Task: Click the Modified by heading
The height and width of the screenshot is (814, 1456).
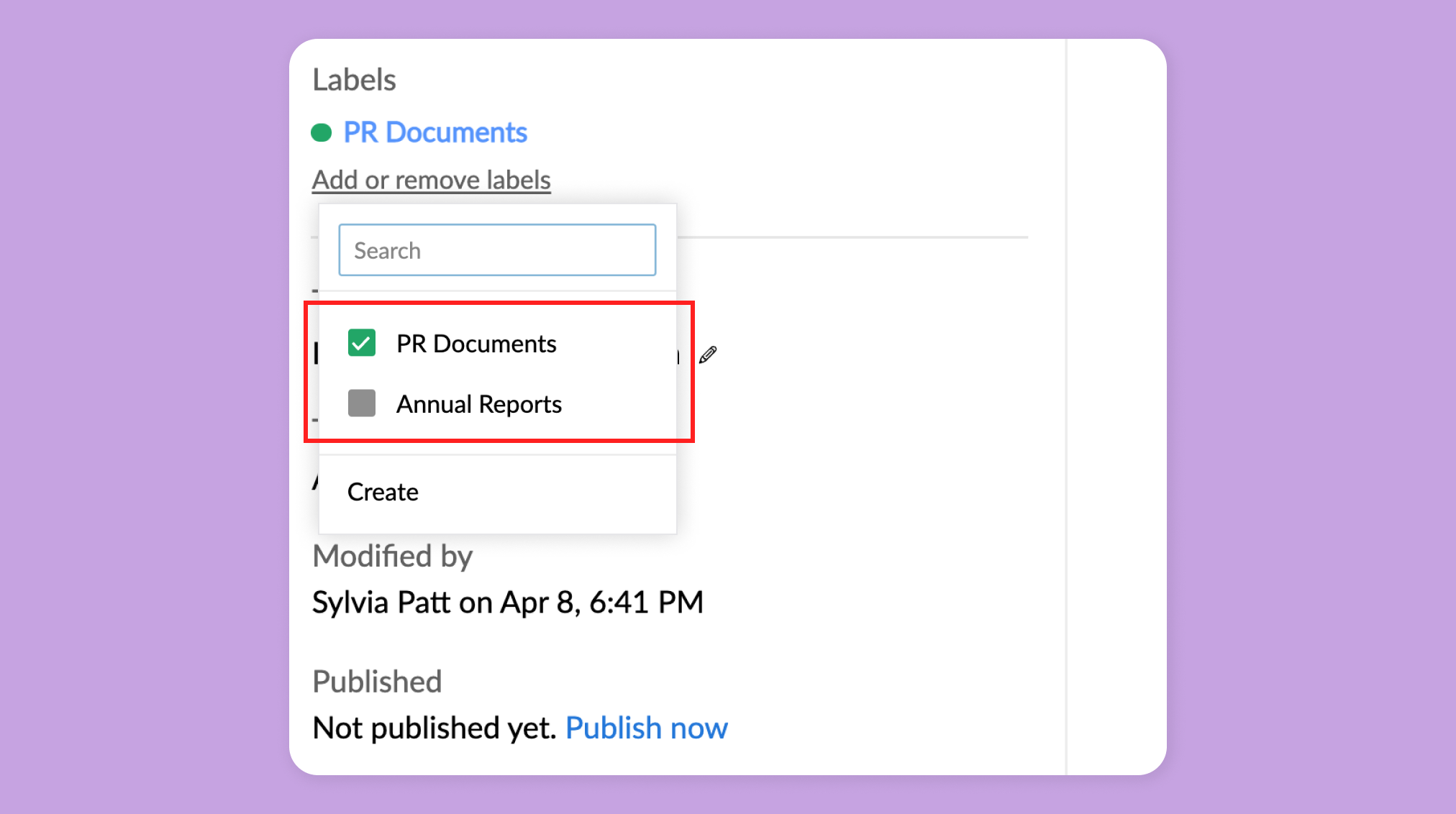Action: click(x=392, y=556)
